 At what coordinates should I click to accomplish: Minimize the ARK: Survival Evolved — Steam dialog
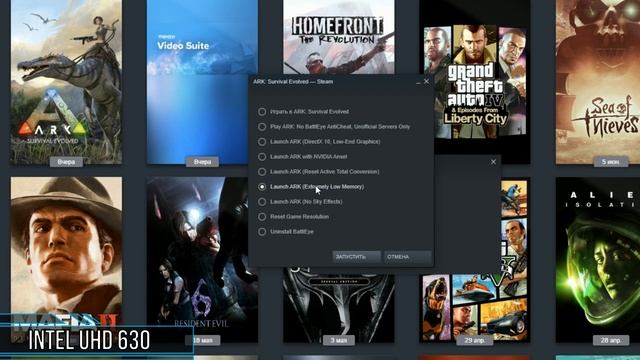click(x=418, y=82)
